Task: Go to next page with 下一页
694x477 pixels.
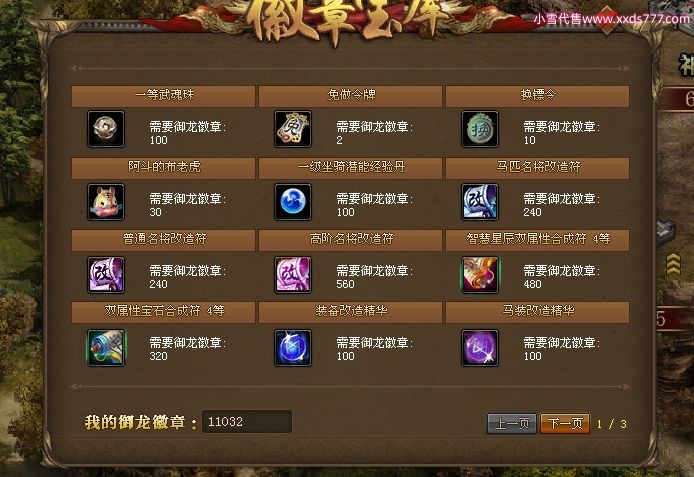Action: [565, 424]
